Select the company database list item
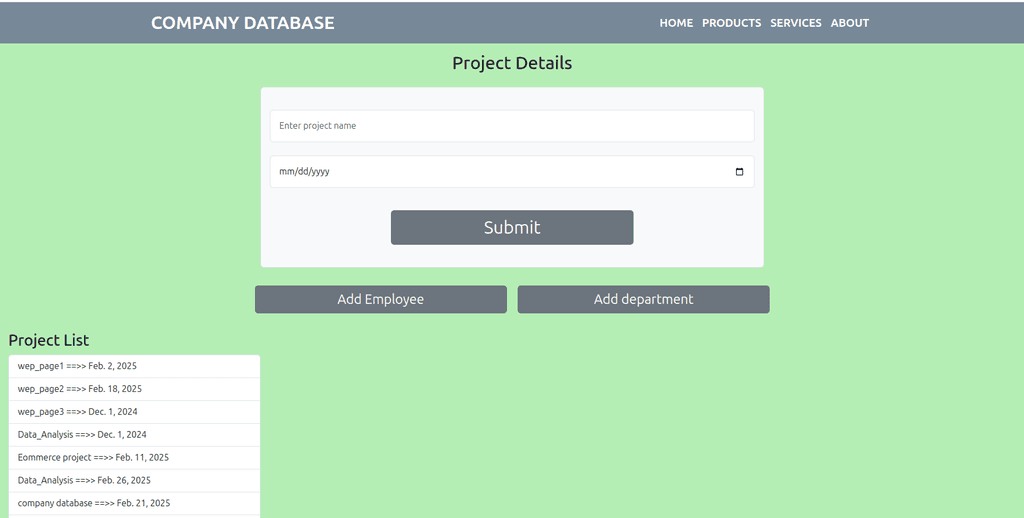The height and width of the screenshot is (518, 1024). pyautogui.click(x=135, y=504)
